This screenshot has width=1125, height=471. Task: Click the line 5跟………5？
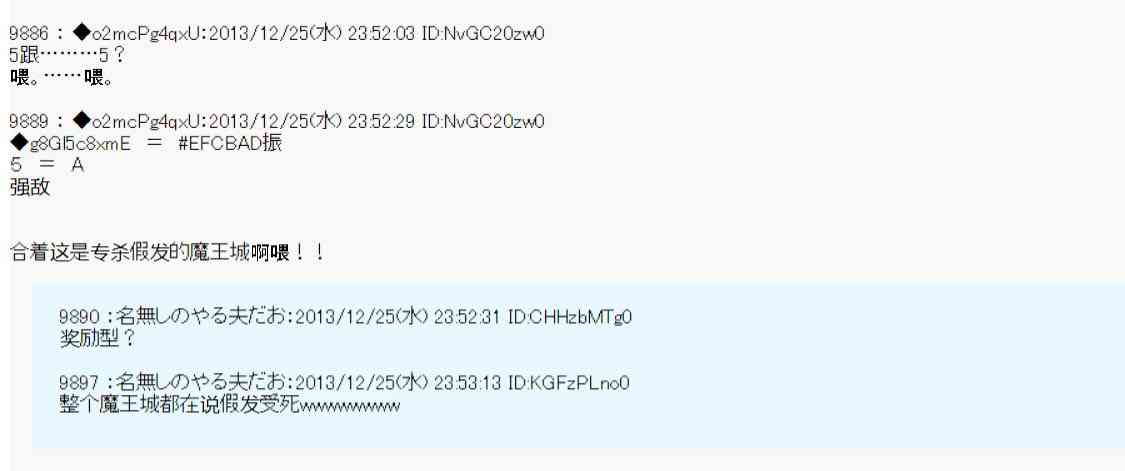pos(69,55)
